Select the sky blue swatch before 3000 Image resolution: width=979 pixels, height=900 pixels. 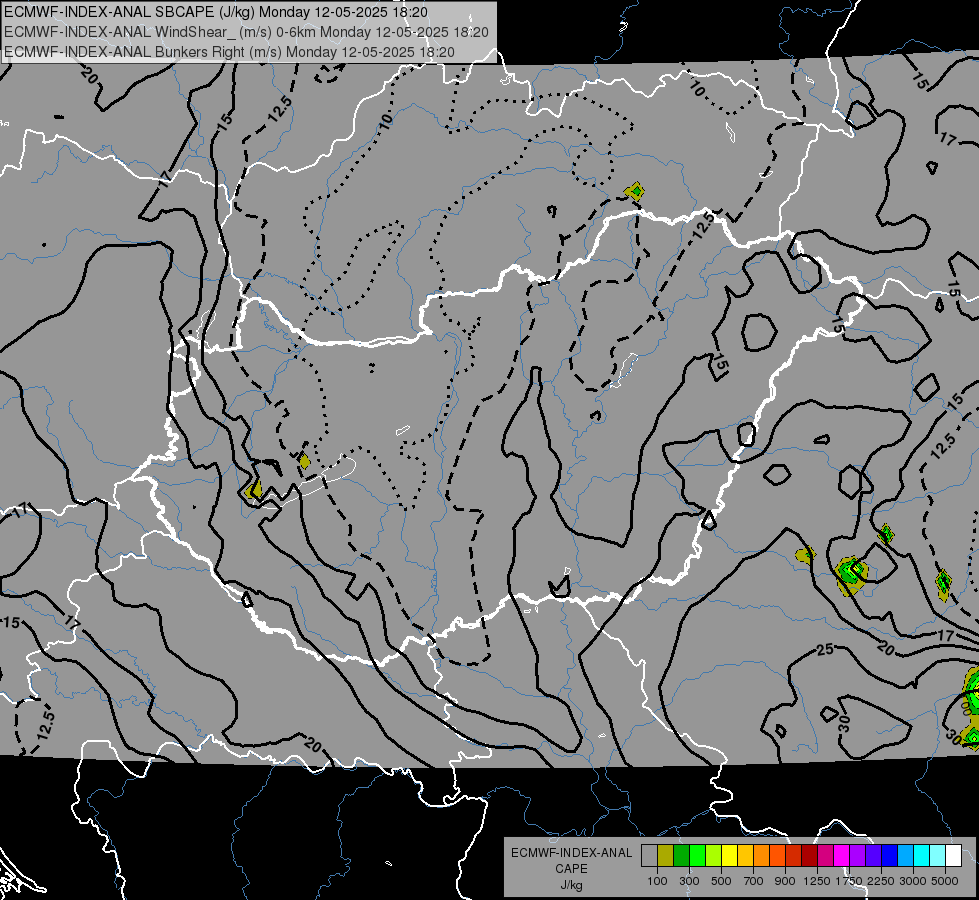pyautogui.click(x=905, y=856)
